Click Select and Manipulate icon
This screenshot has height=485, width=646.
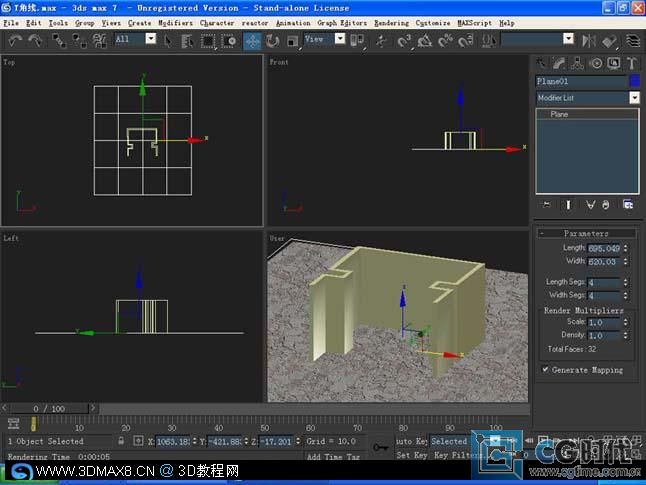pos(381,40)
